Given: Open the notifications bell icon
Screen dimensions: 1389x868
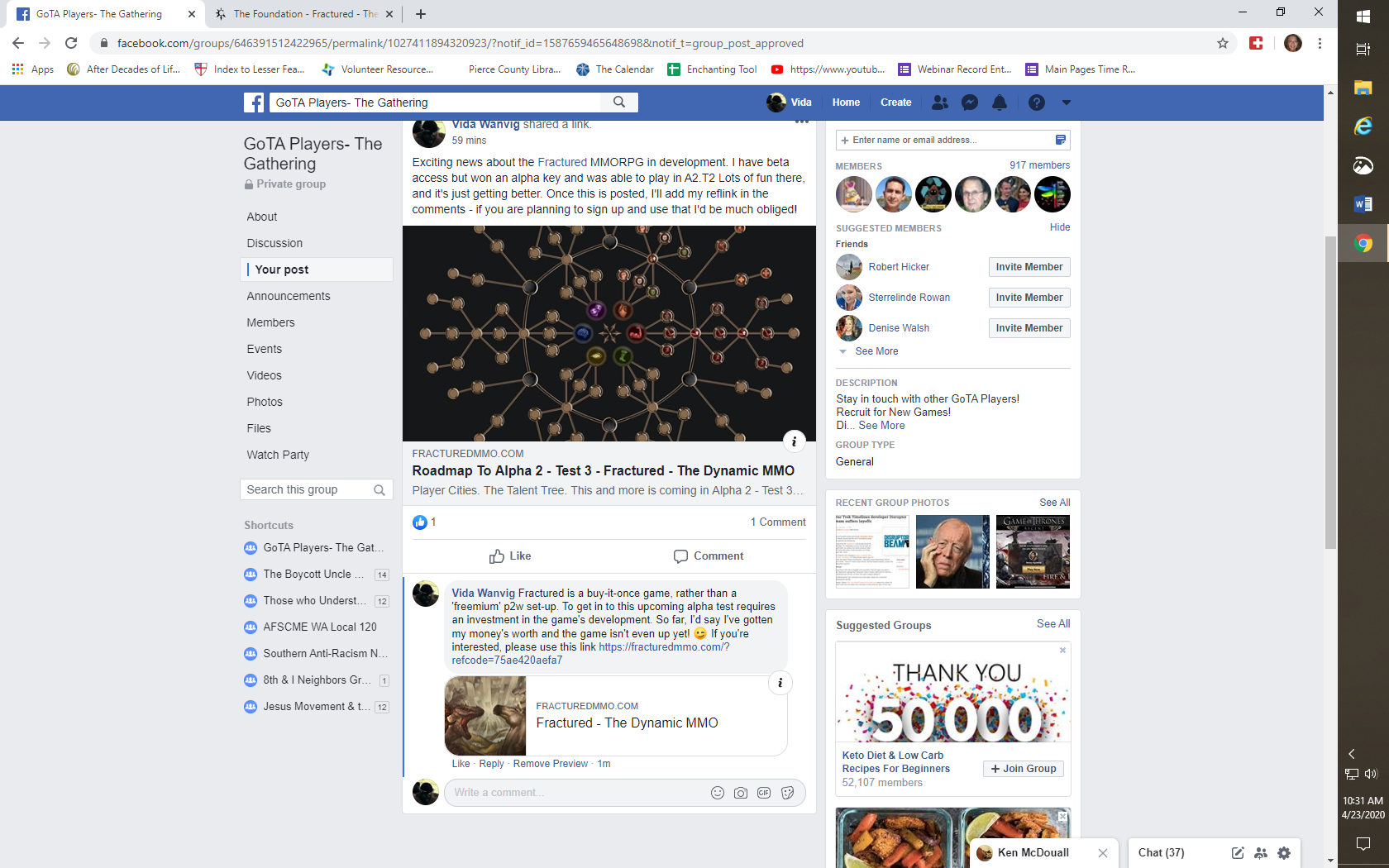Looking at the screenshot, I should point(1000,103).
